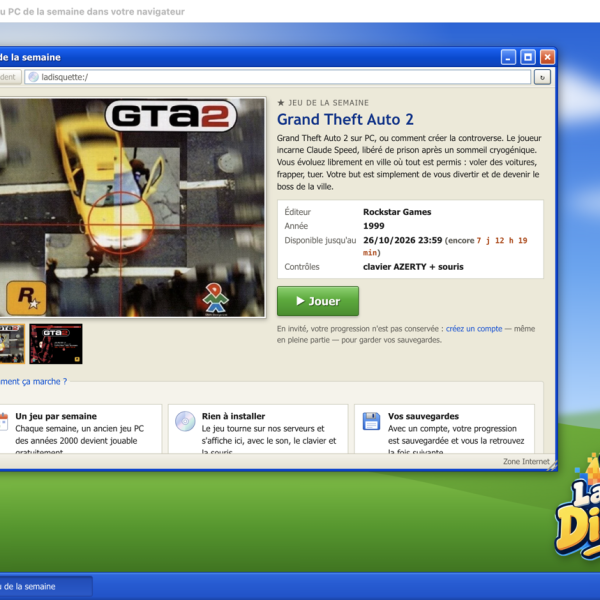600x600 pixels.
Task: Reload page with the refresh icon button
Action: pyautogui.click(x=542, y=77)
